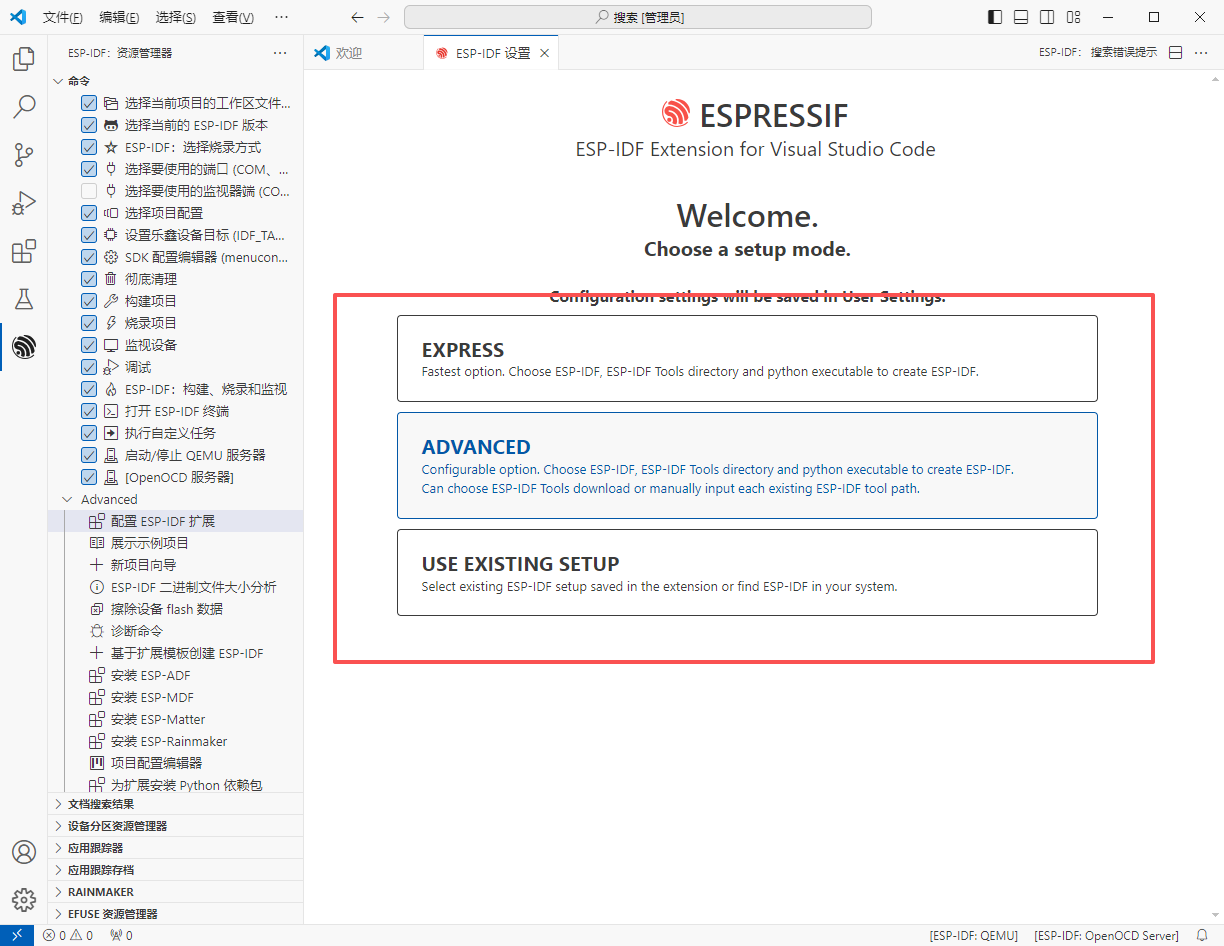The image size is (1224, 946).
Task: Select 擦除设备 flash 数据 item
Action: click(175, 609)
